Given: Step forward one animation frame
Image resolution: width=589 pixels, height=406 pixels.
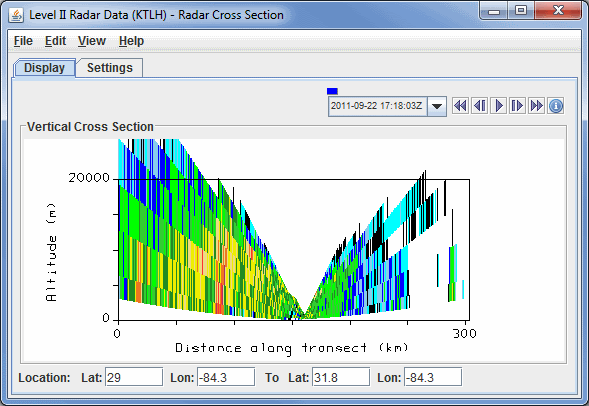Looking at the screenshot, I should (517, 106).
